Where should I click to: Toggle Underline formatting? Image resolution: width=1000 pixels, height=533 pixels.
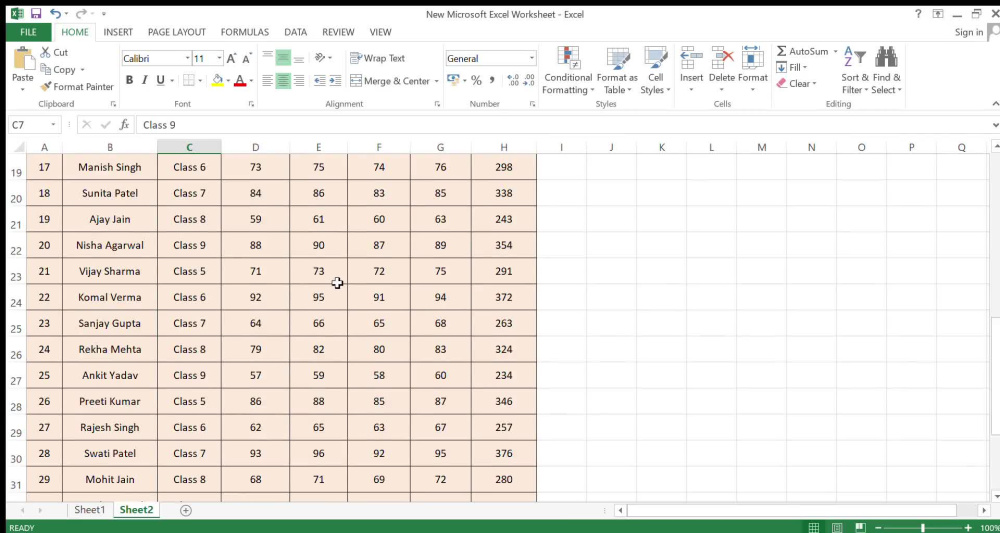pos(160,80)
